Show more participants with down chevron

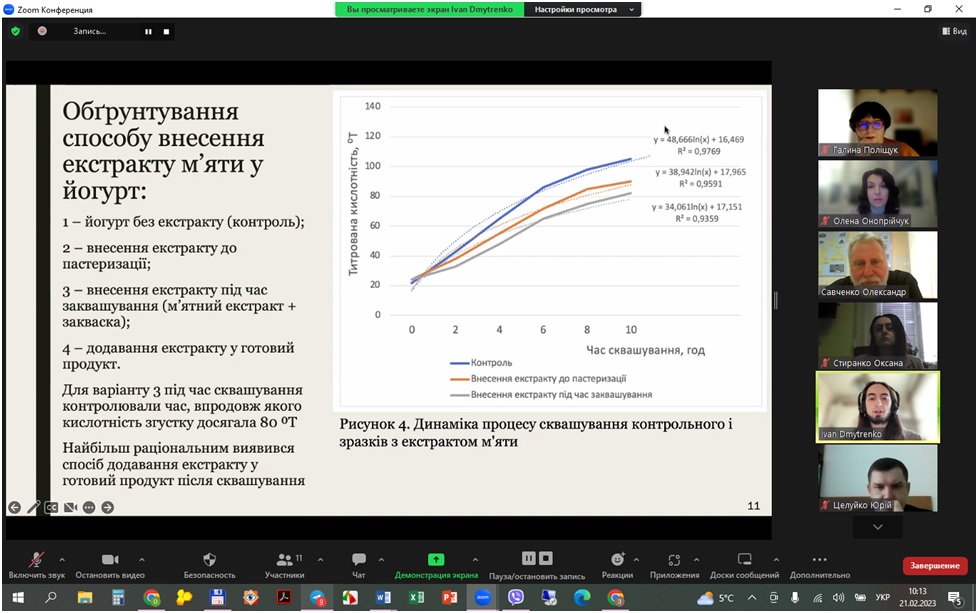click(x=878, y=527)
